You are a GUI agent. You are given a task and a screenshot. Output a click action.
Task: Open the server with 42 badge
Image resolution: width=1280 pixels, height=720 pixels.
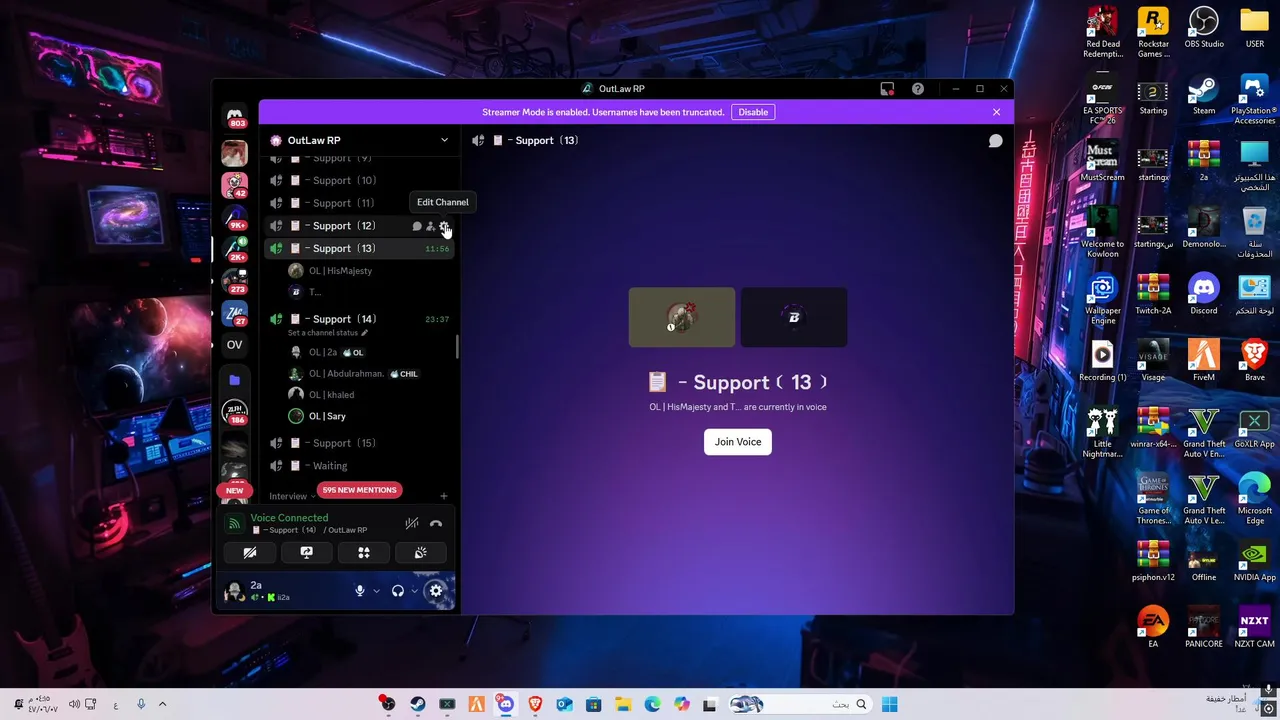tap(234, 185)
